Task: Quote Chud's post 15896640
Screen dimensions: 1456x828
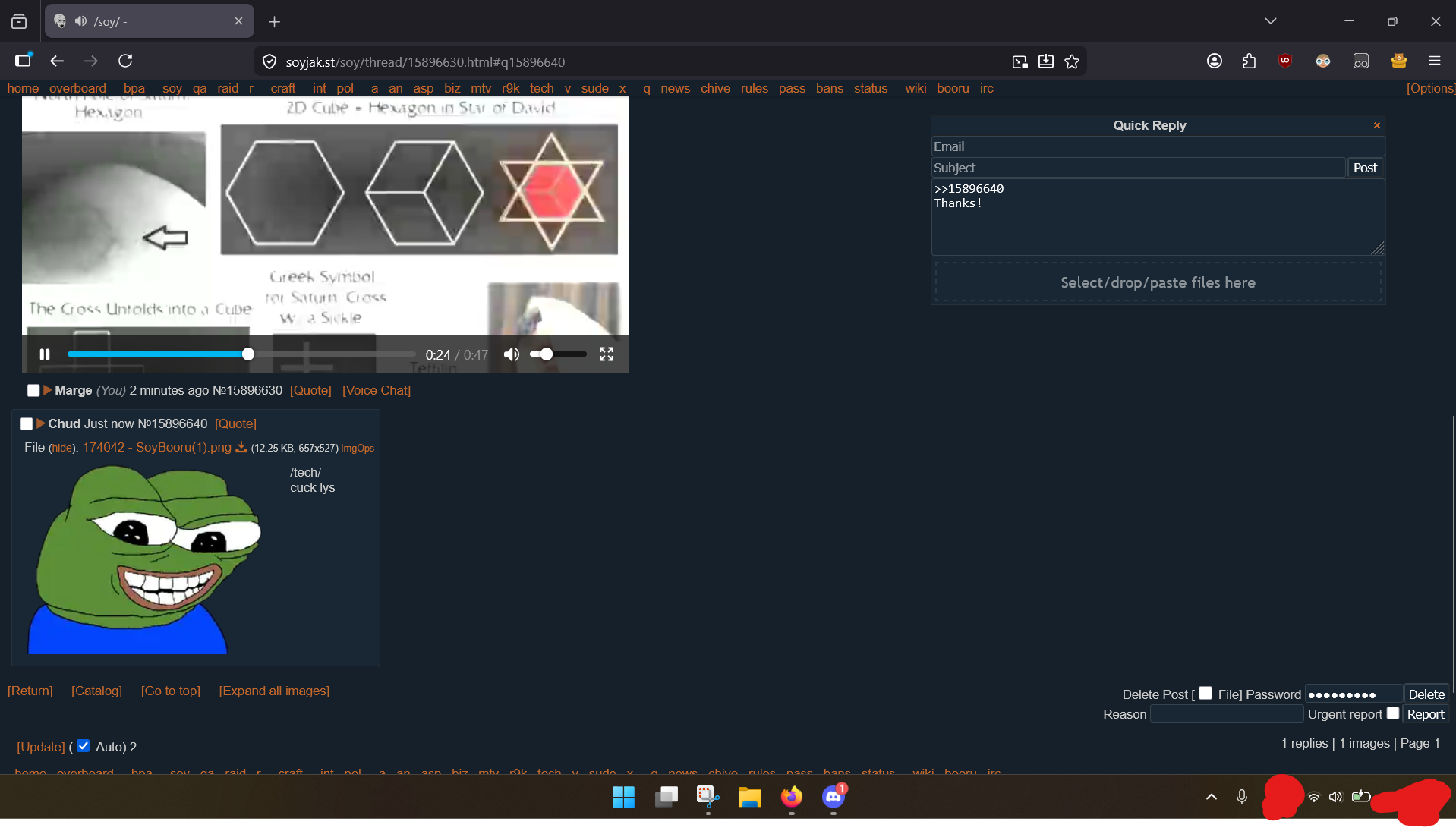Action: [x=235, y=423]
